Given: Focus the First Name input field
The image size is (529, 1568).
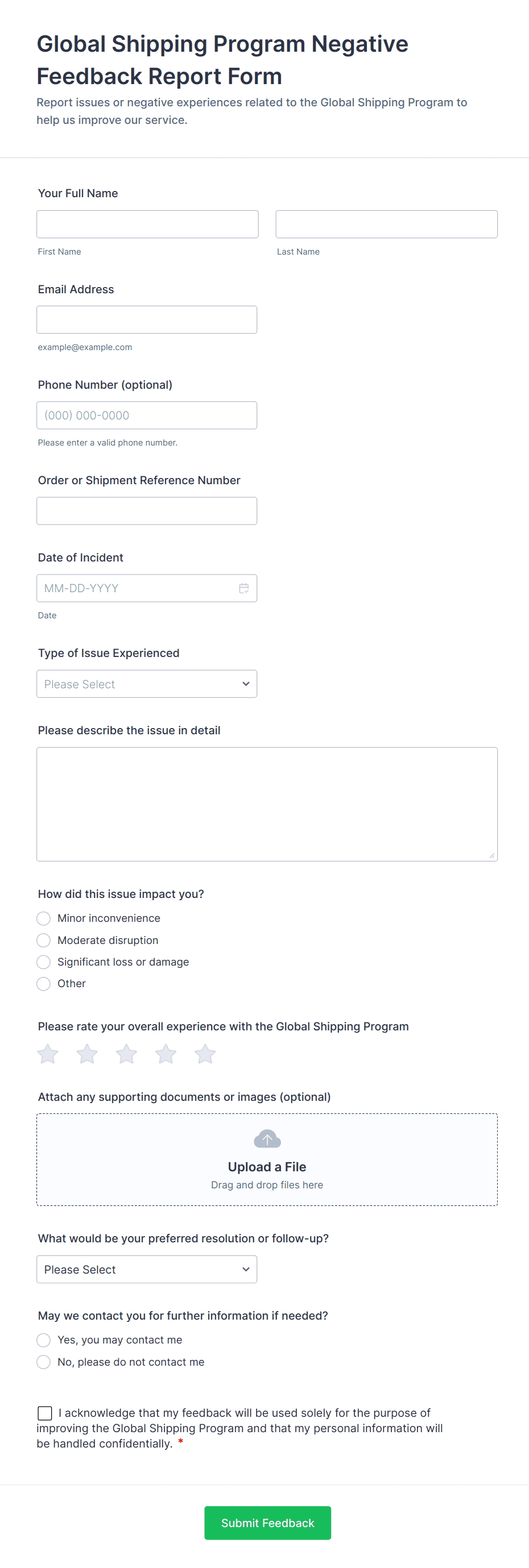Looking at the screenshot, I should click(x=147, y=224).
